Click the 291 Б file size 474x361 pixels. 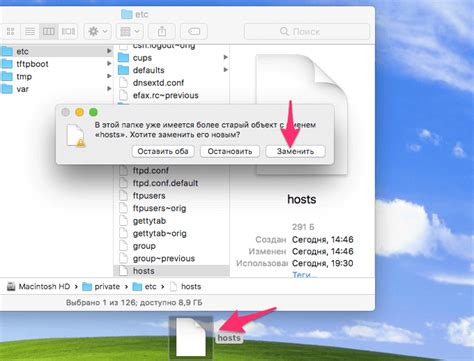coord(303,227)
